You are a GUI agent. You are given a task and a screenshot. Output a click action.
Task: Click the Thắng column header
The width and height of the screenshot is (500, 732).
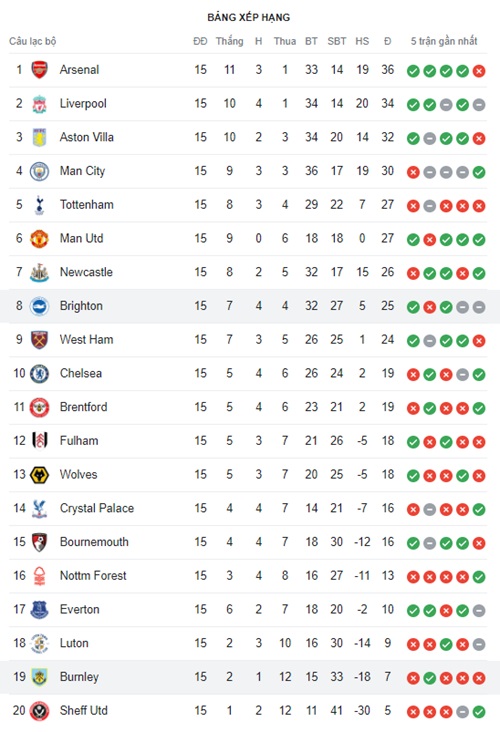(x=229, y=41)
